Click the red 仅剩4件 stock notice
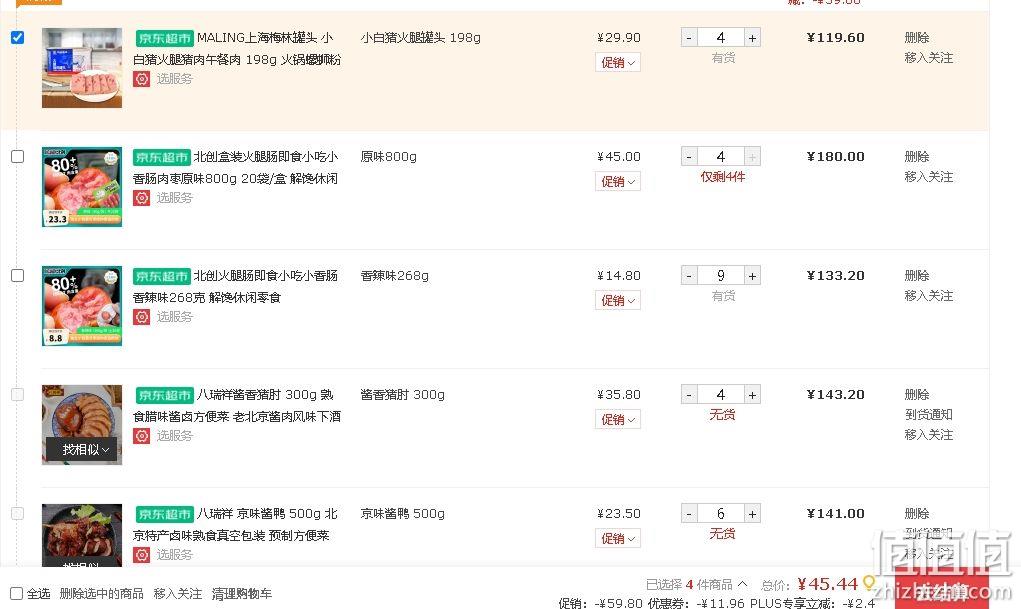The width and height of the screenshot is (1021, 609). pos(723,177)
